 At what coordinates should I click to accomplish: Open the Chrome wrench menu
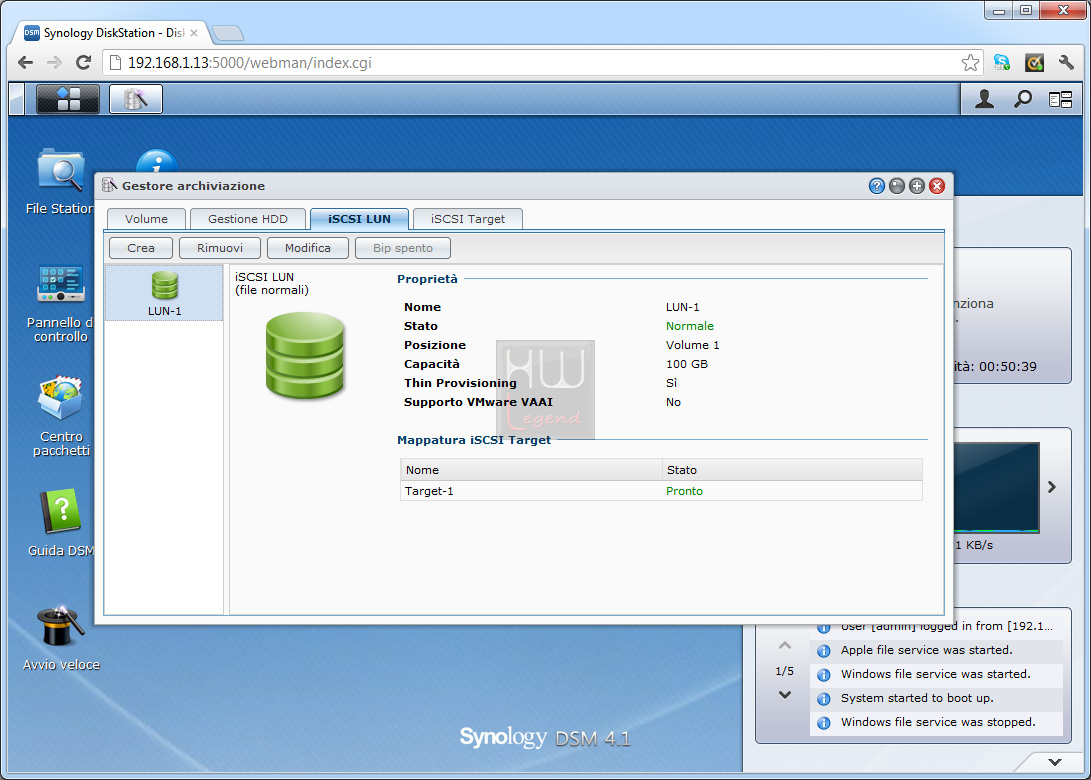click(x=1066, y=63)
